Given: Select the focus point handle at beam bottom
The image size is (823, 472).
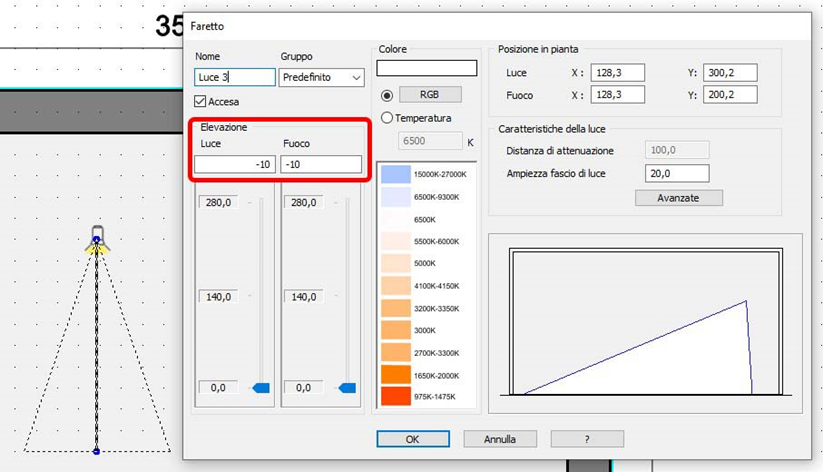Looking at the screenshot, I should coord(96,452).
